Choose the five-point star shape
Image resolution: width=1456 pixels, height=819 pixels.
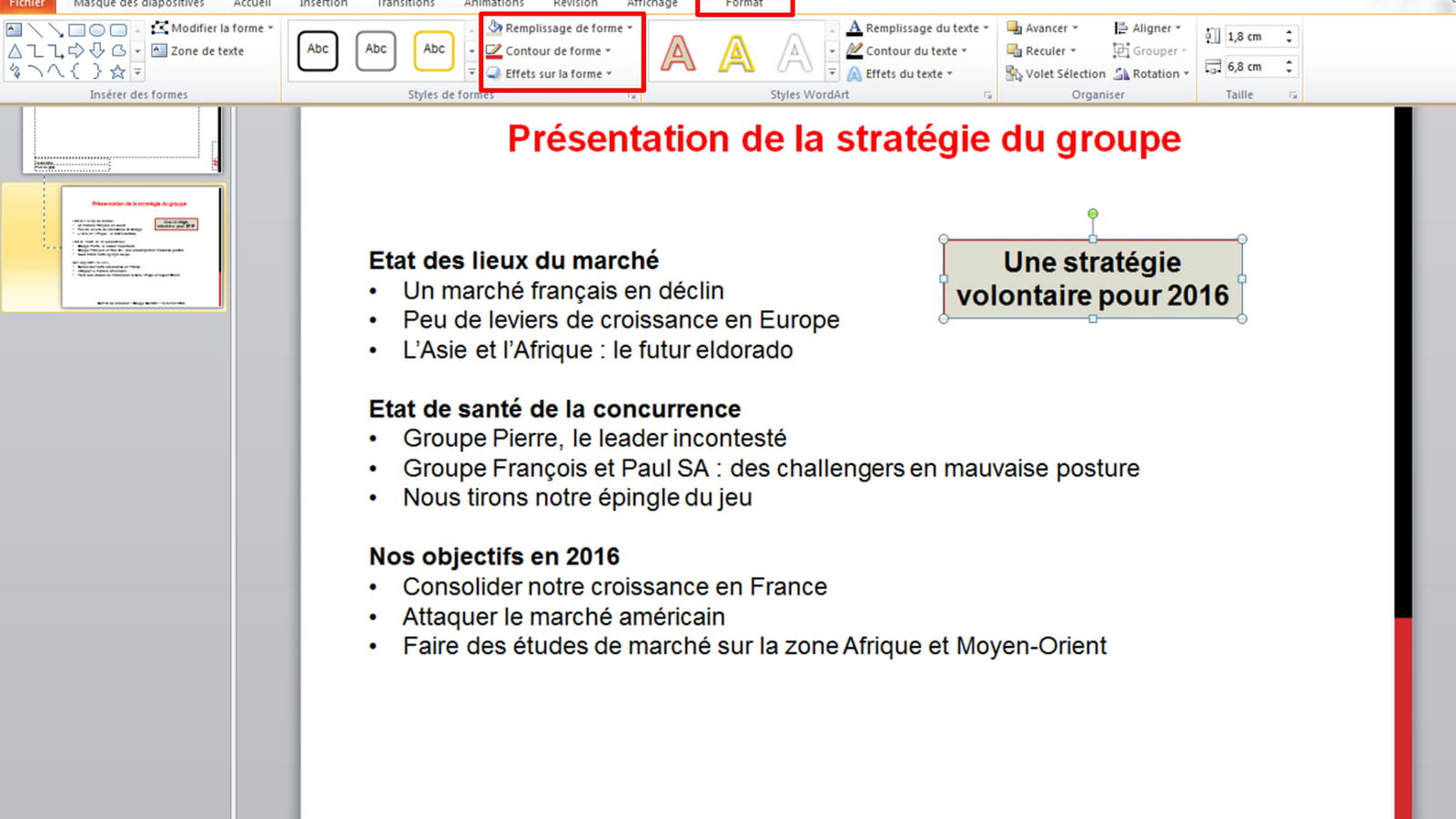coord(117,72)
